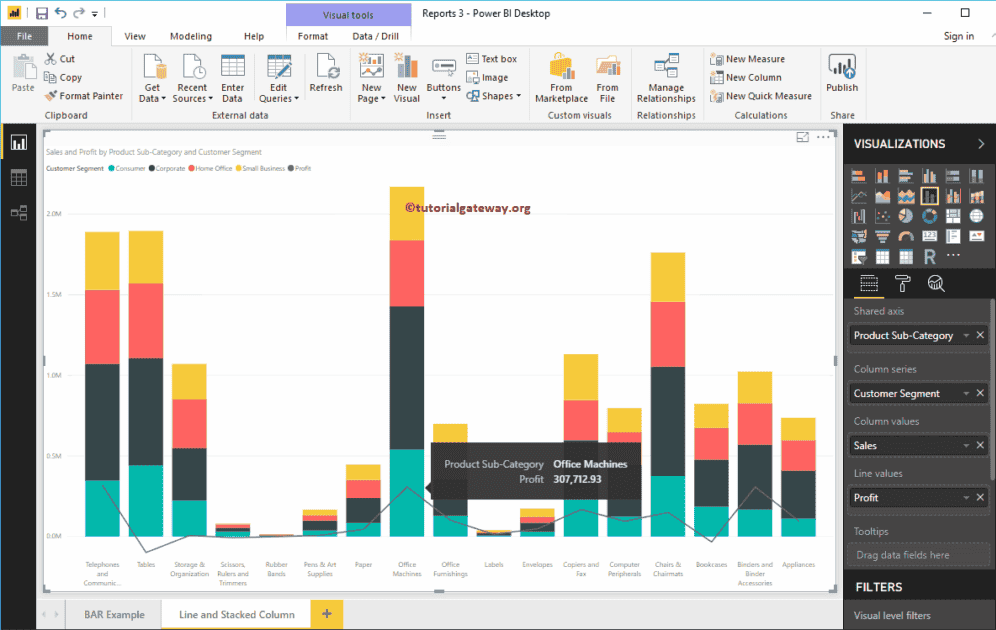This screenshot has width=996, height=630.
Task: Choose the R script visual icon
Action: click(x=930, y=256)
